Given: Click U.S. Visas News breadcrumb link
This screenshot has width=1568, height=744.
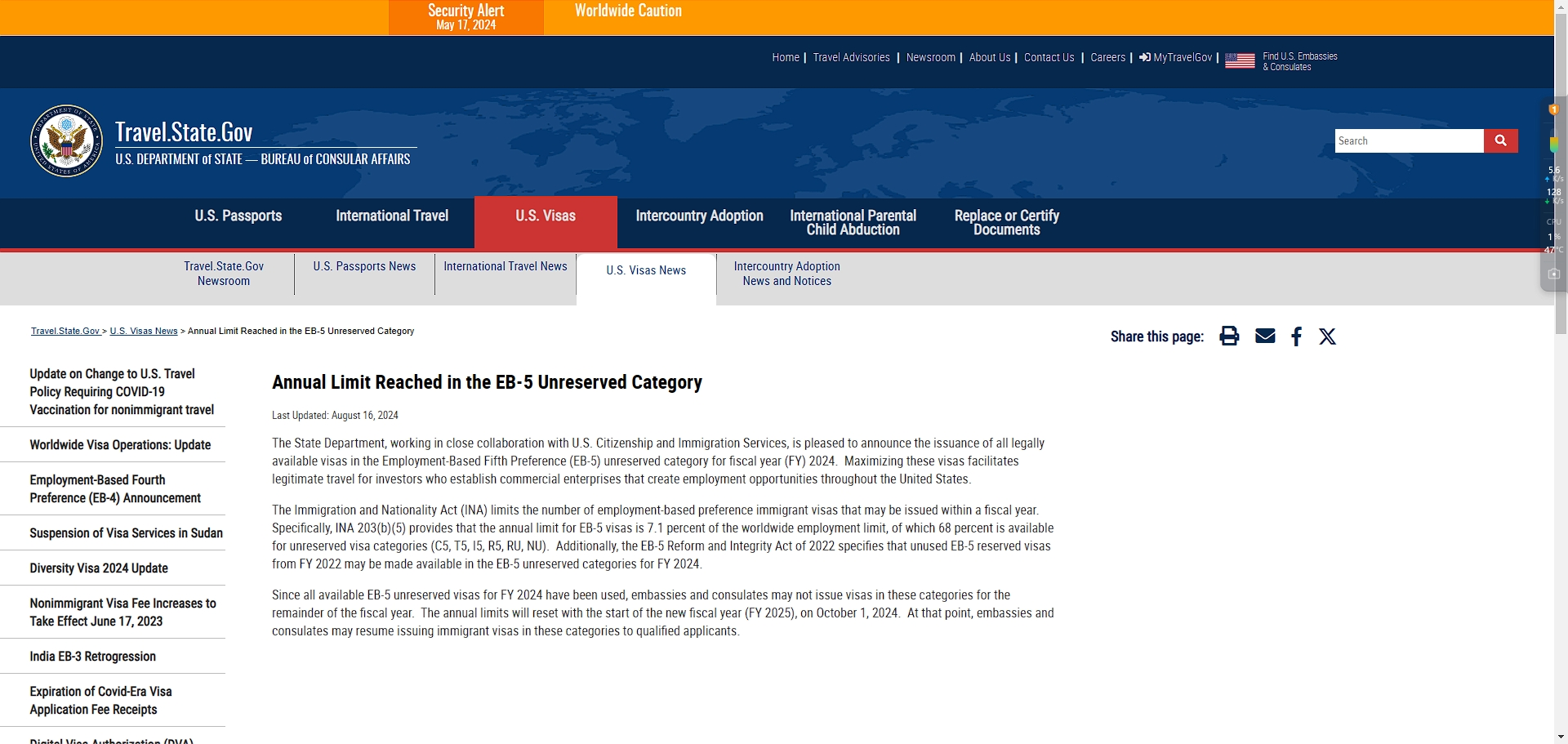Looking at the screenshot, I should tap(144, 331).
